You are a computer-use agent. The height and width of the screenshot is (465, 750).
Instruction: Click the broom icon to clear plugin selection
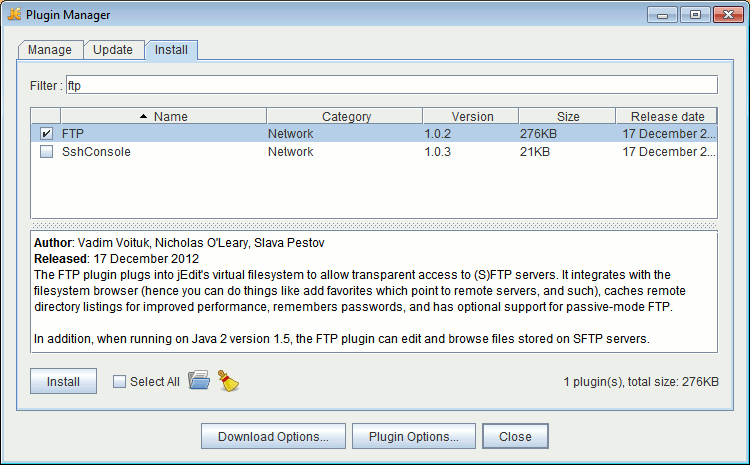[x=229, y=381]
